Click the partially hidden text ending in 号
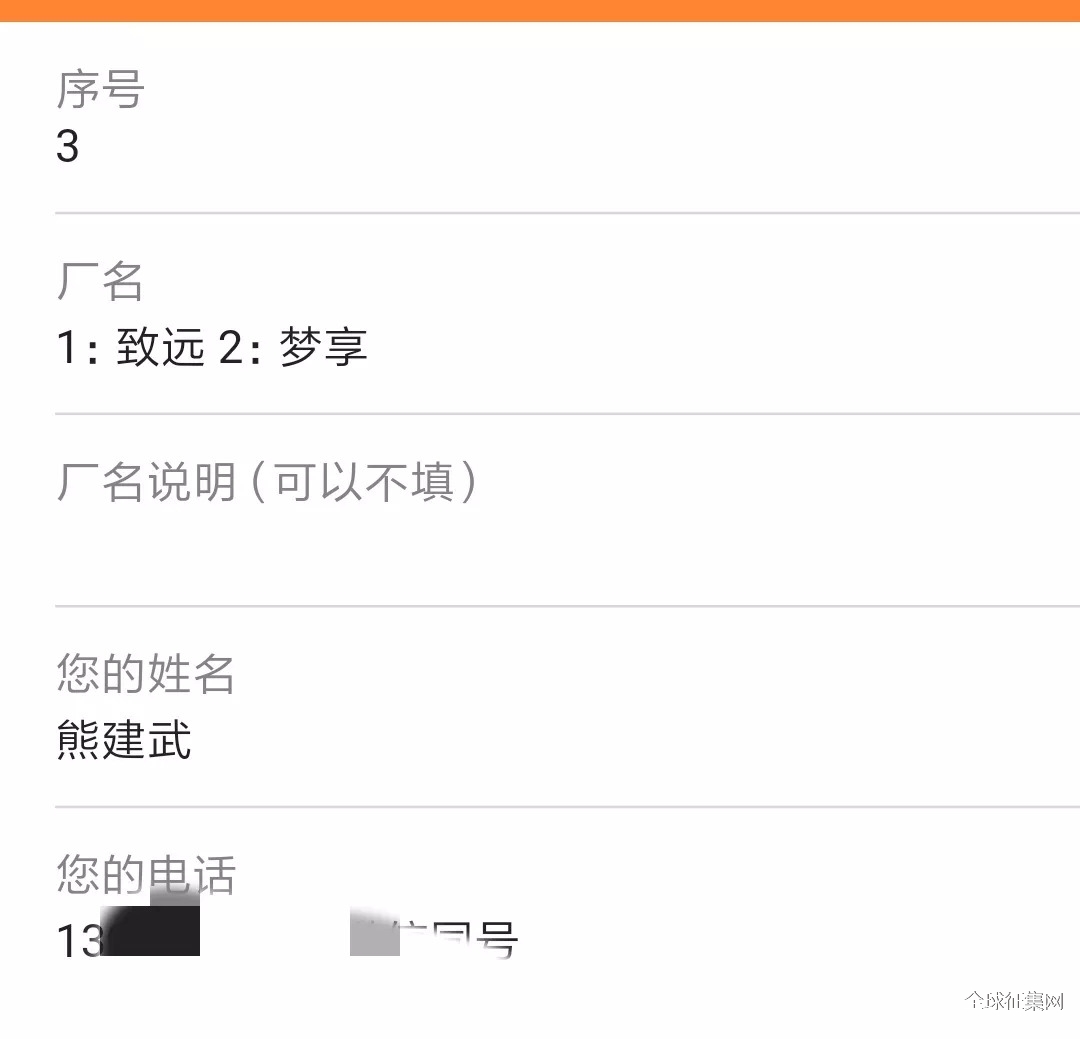 [458, 940]
